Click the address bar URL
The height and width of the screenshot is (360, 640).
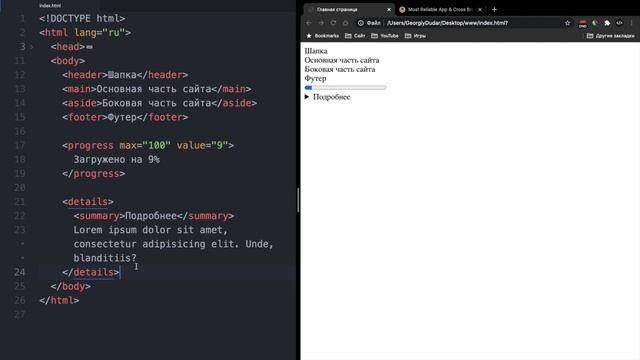447,23
